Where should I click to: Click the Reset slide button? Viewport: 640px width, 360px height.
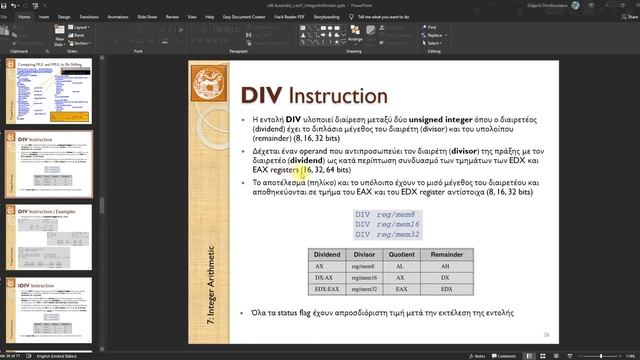pyautogui.click(x=76, y=36)
